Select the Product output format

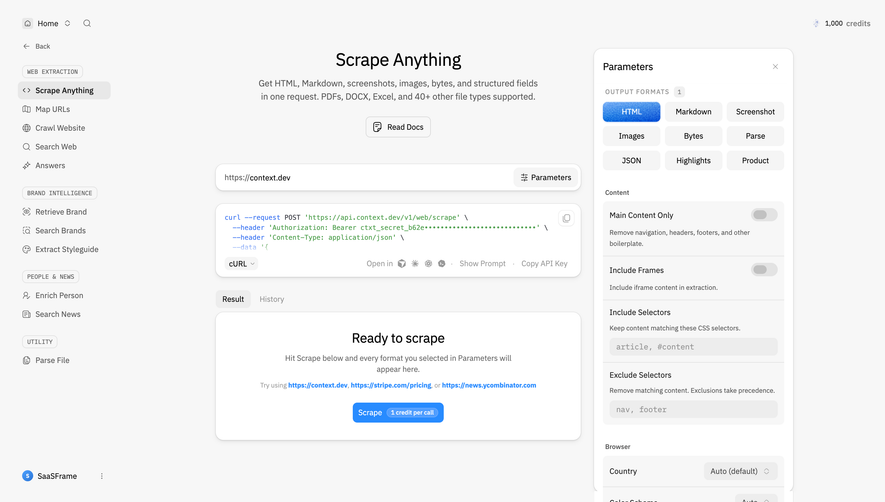point(755,160)
